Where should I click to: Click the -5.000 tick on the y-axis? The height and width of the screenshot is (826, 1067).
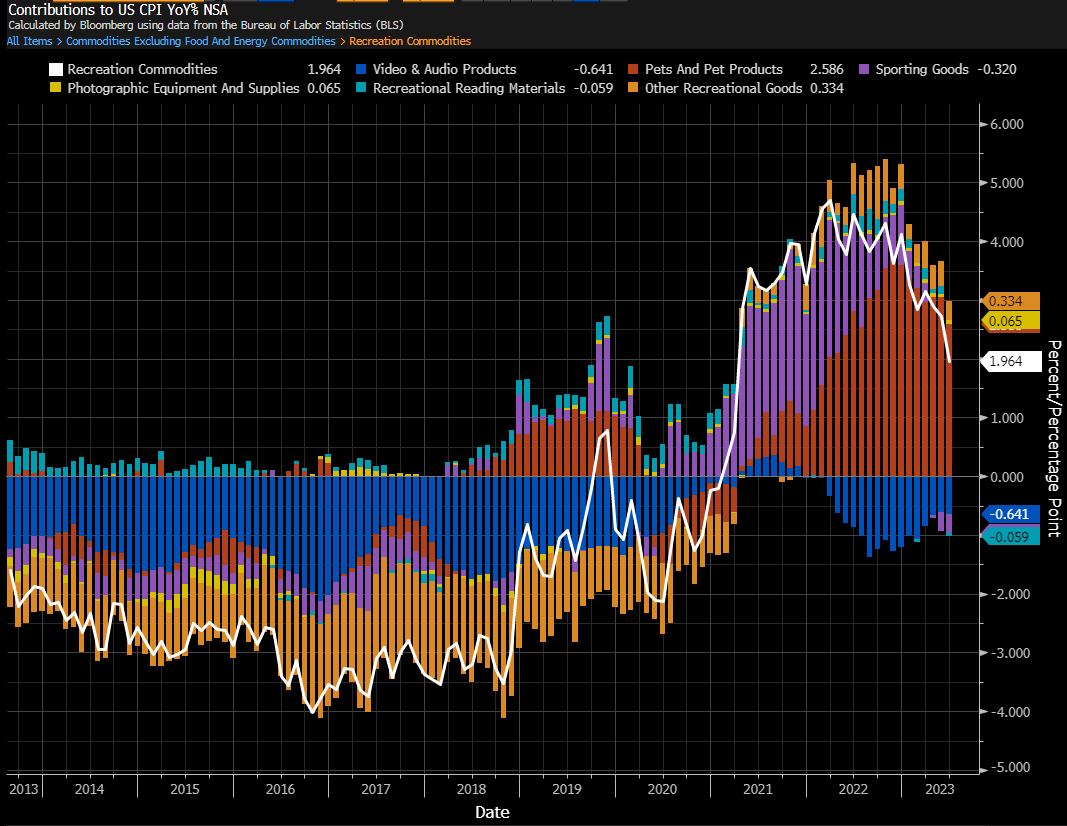click(1011, 767)
